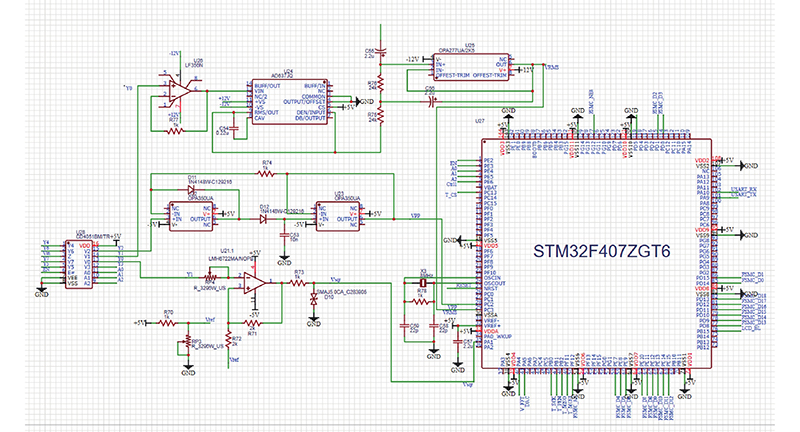Viewport: 800px width, 432px height.
Task: Select the LMH6722MA op-amp triangle
Action: [254, 283]
